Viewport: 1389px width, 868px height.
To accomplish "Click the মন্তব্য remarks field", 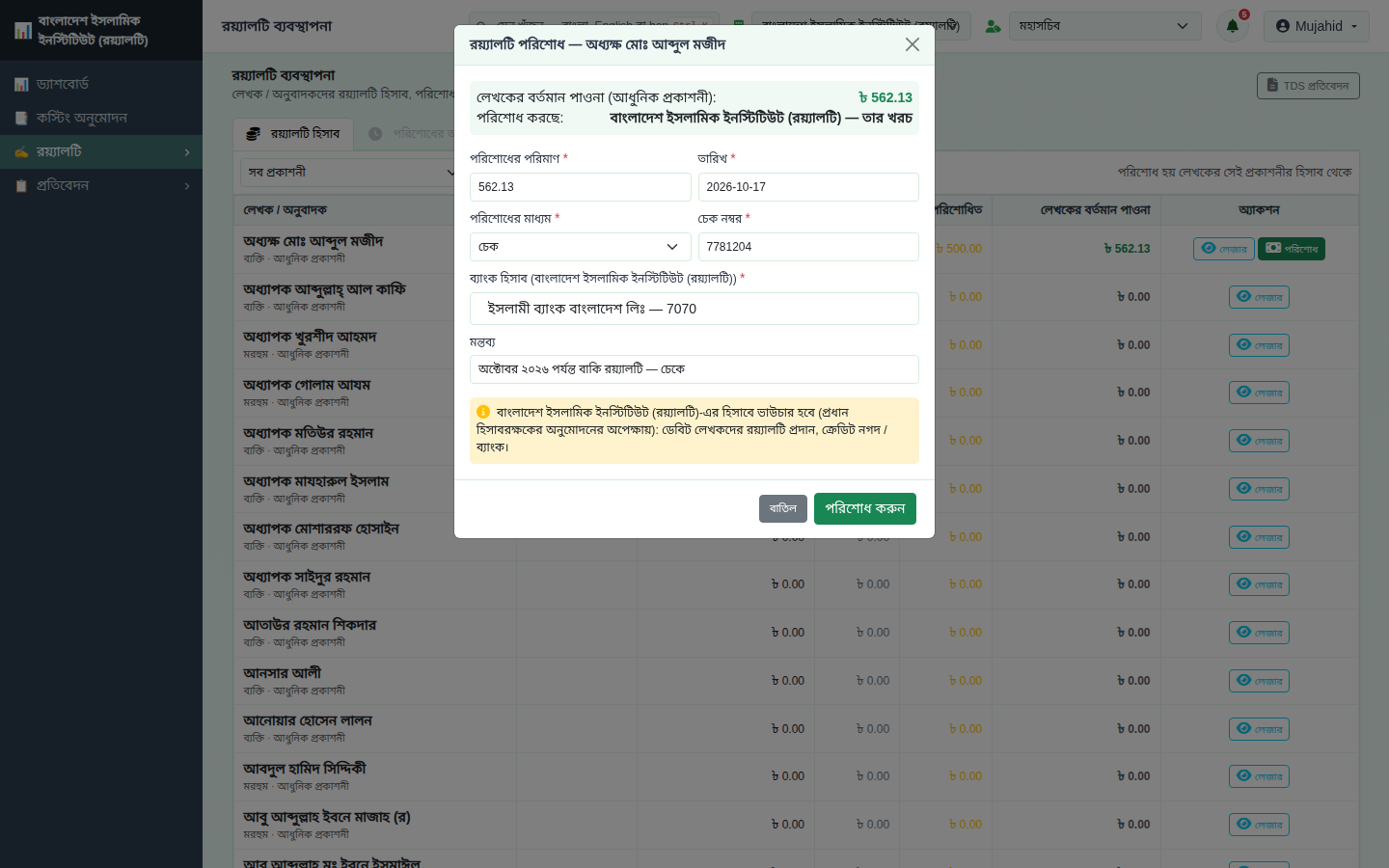I will (694, 369).
